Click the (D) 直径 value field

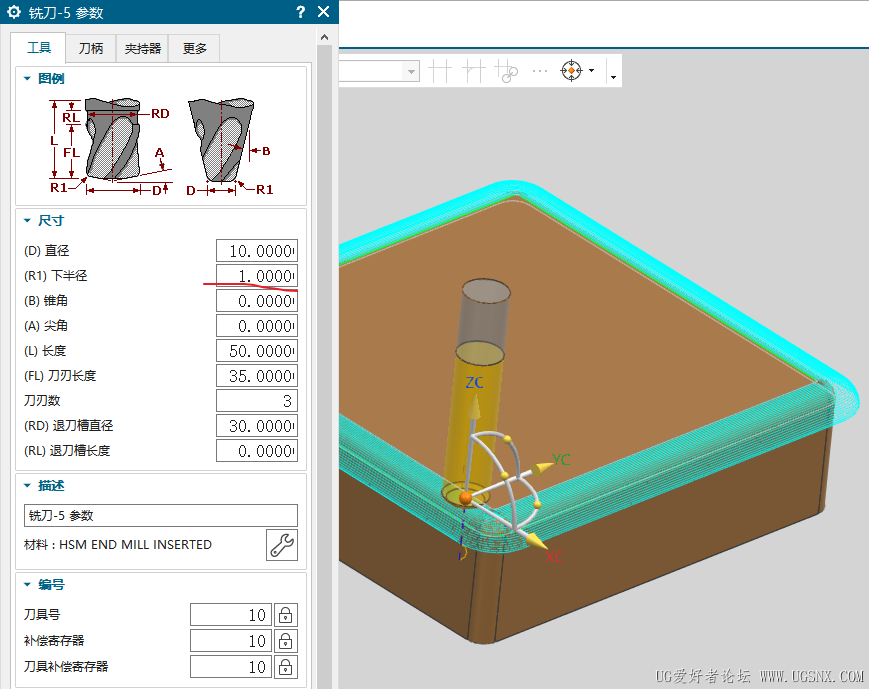coord(257,251)
